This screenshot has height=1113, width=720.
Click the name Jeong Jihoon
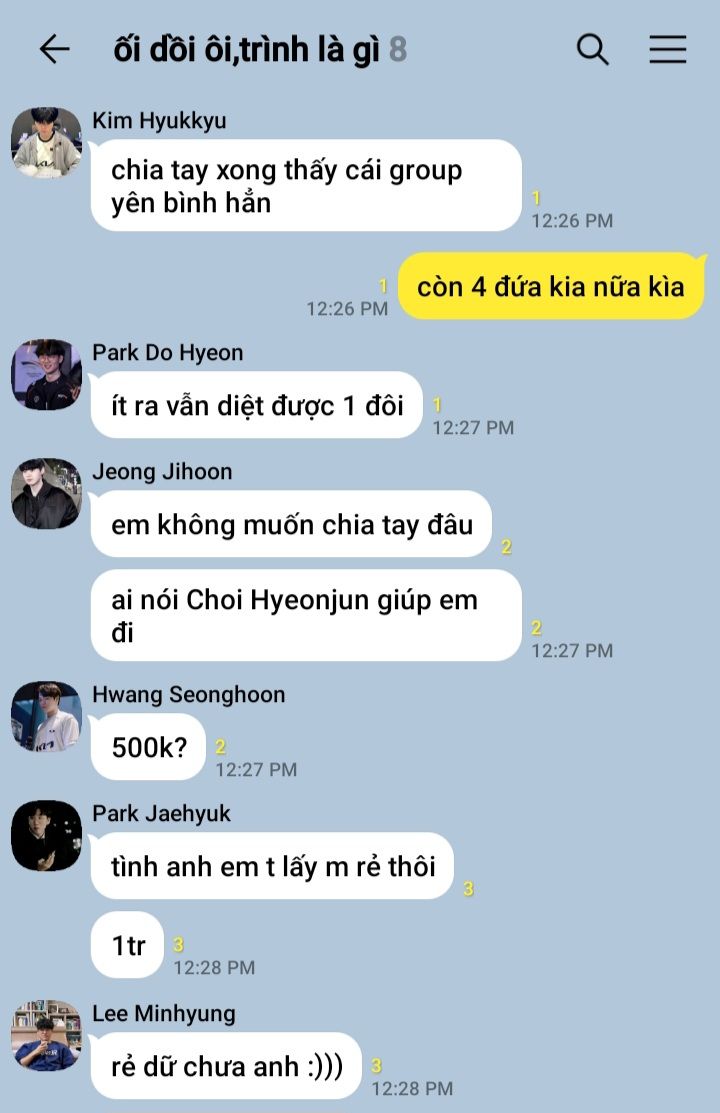coord(162,471)
